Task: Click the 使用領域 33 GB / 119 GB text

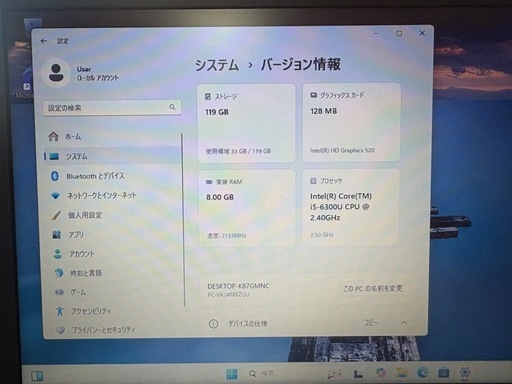Action: pyautogui.click(x=238, y=151)
